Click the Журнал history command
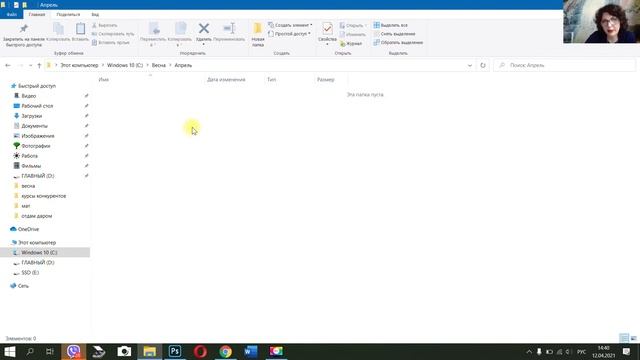Viewport: 640px width, 360px height. [x=351, y=43]
